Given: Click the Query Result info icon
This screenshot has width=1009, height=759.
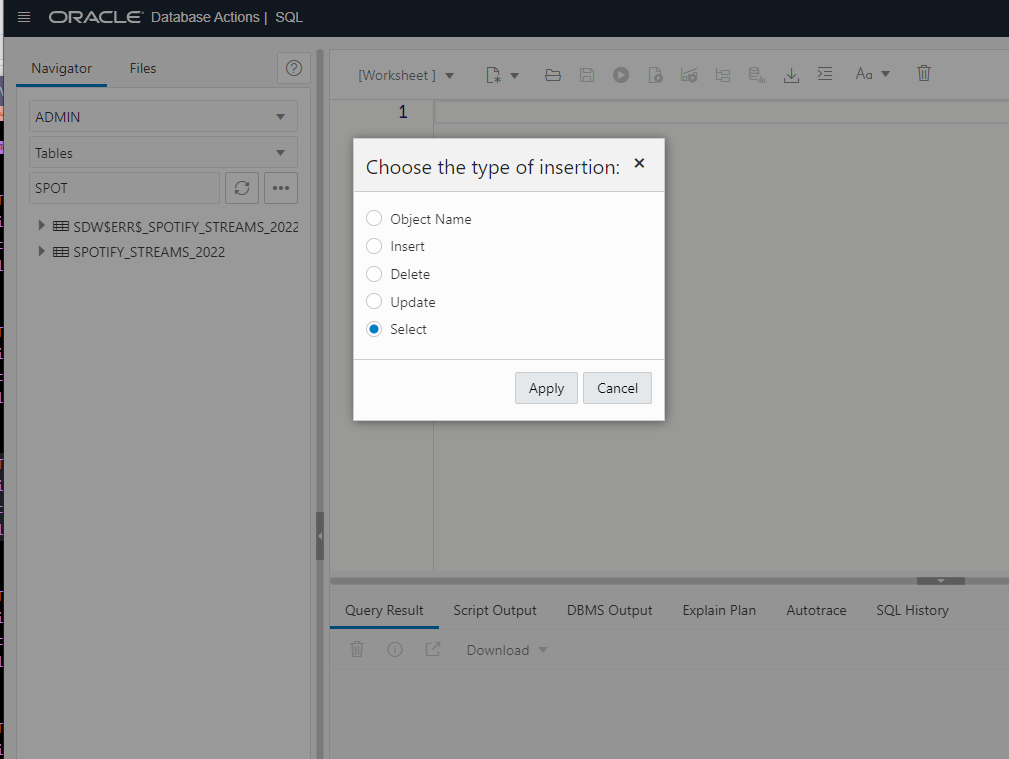Looking at the screenshot, I should (395, 650).
